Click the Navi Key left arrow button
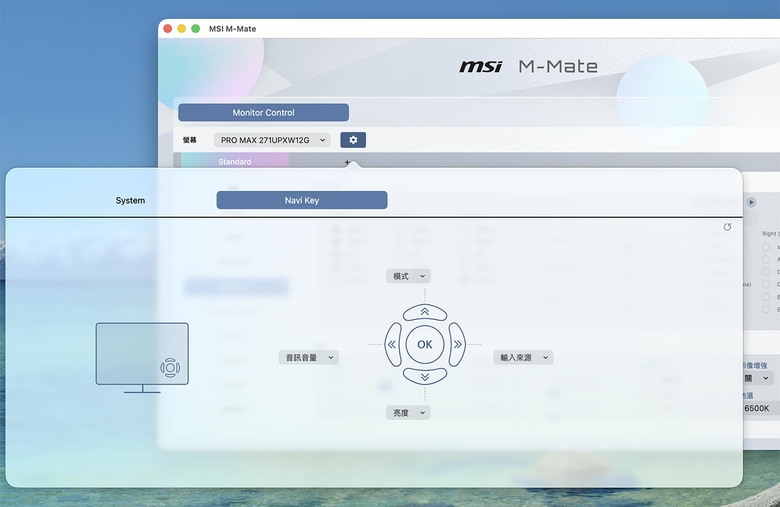Viewport: 780px width, 507px height. [392, 344]
